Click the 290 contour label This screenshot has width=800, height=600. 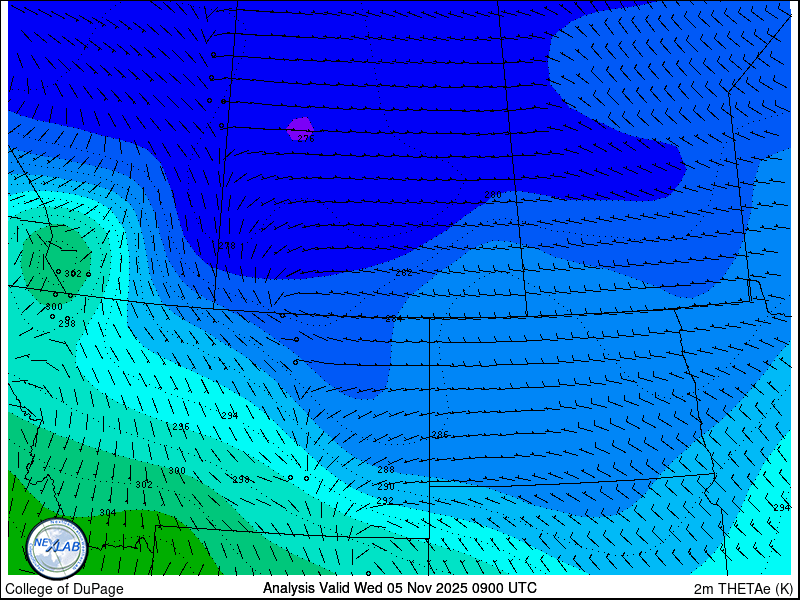pyautogui.click(x=386, y=487)
